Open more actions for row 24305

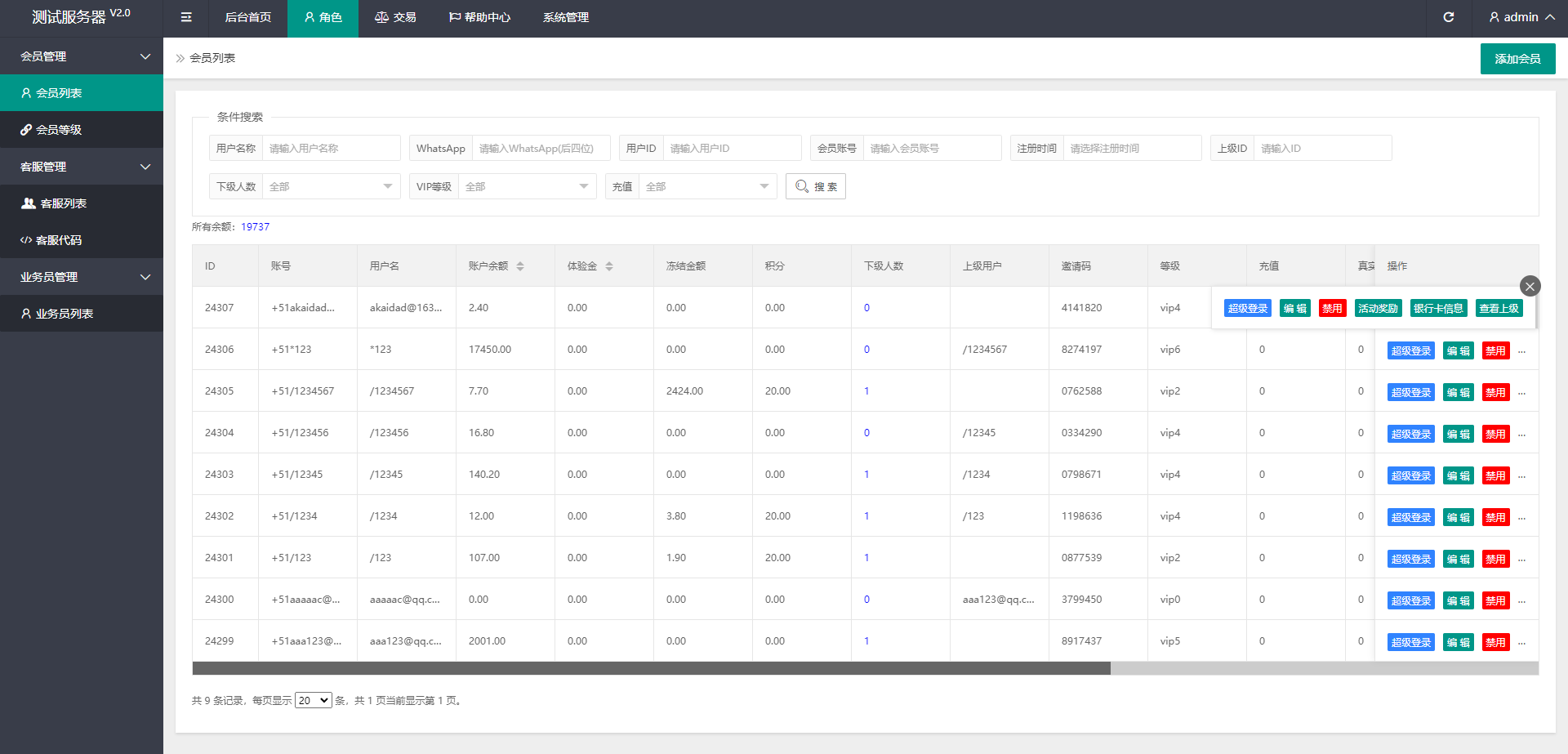point(1521,393)
